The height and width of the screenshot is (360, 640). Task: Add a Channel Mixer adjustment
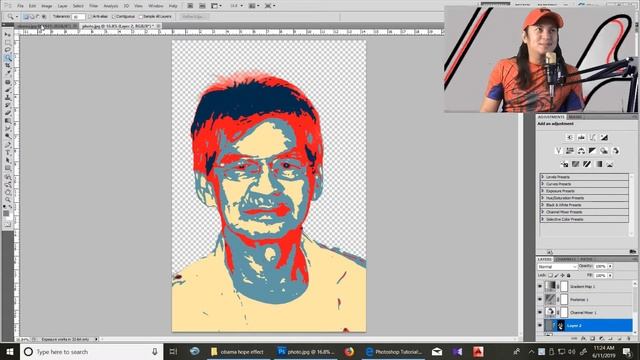[616, 151]
